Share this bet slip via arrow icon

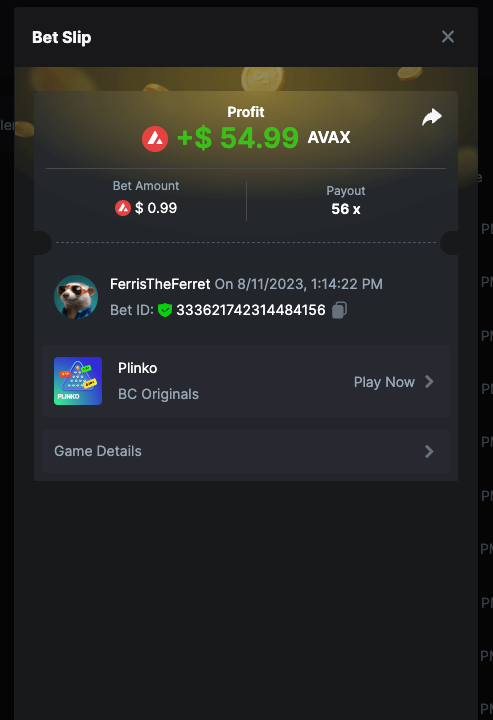(431, 117)
